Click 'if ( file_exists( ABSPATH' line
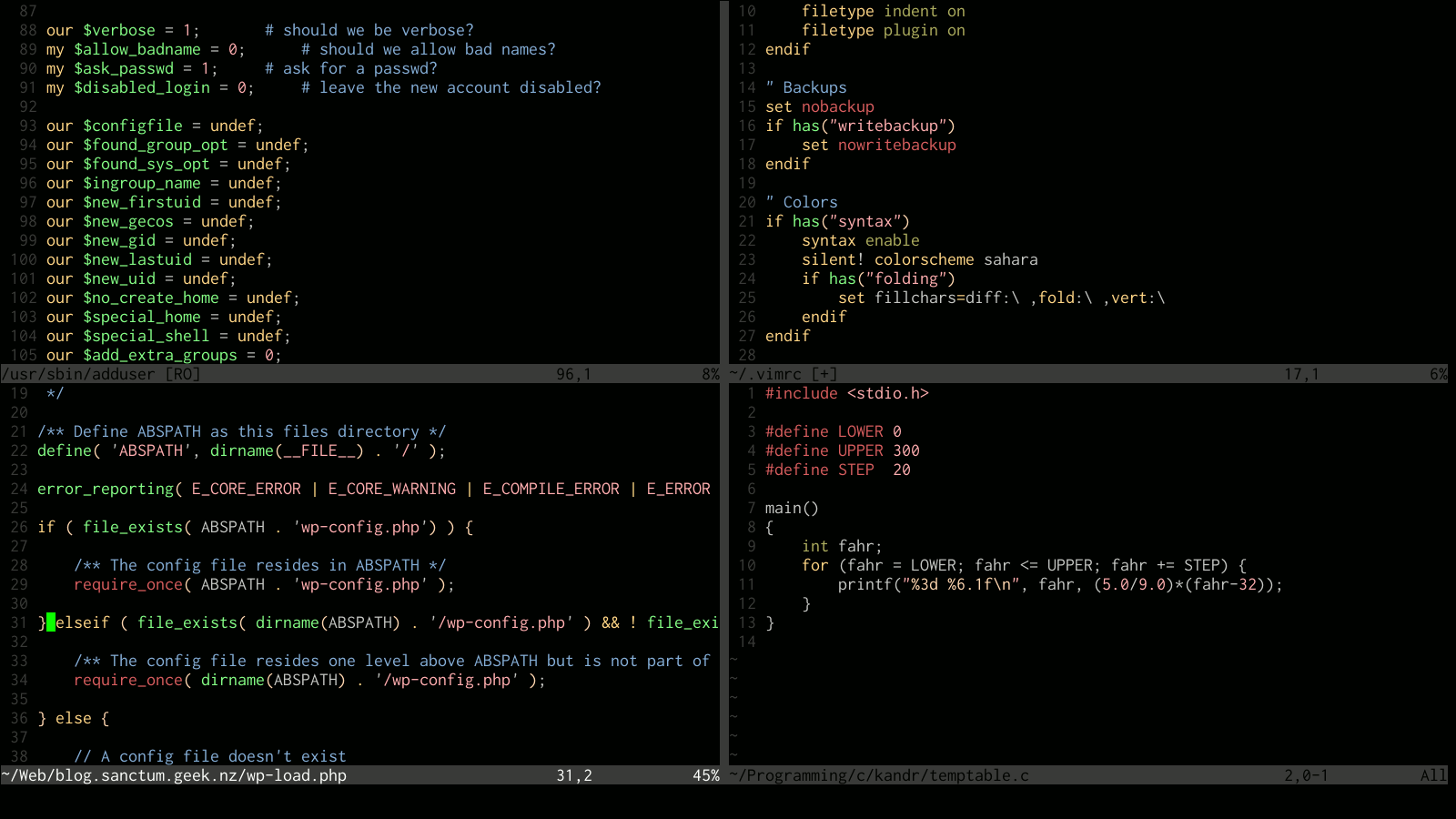 coord(255,527)
